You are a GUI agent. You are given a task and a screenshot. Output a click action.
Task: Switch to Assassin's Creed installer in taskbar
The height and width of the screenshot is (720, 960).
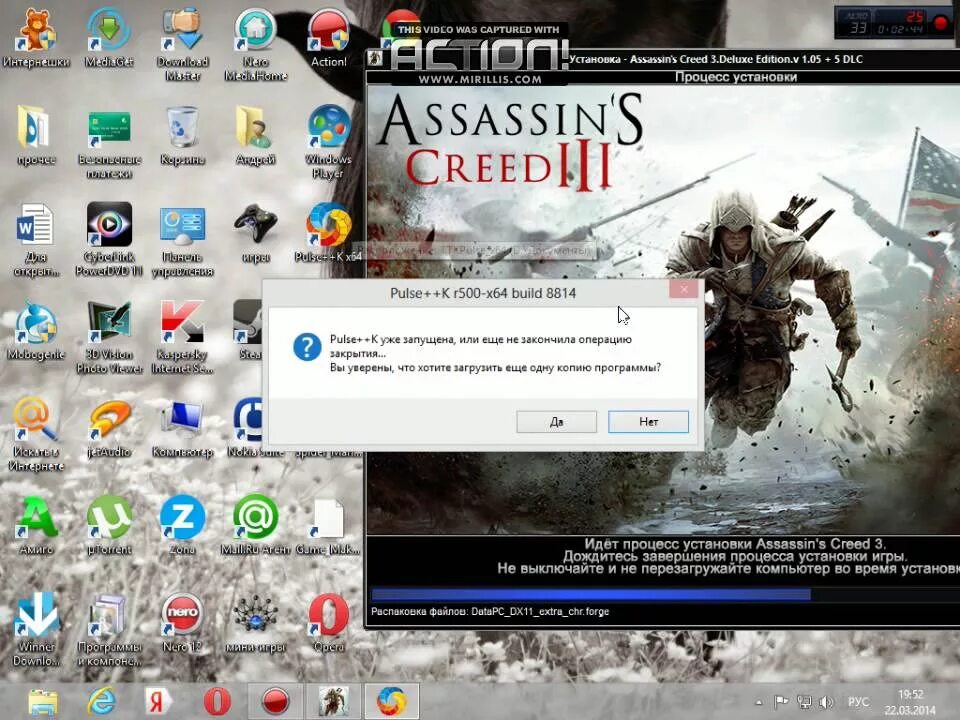334,702
